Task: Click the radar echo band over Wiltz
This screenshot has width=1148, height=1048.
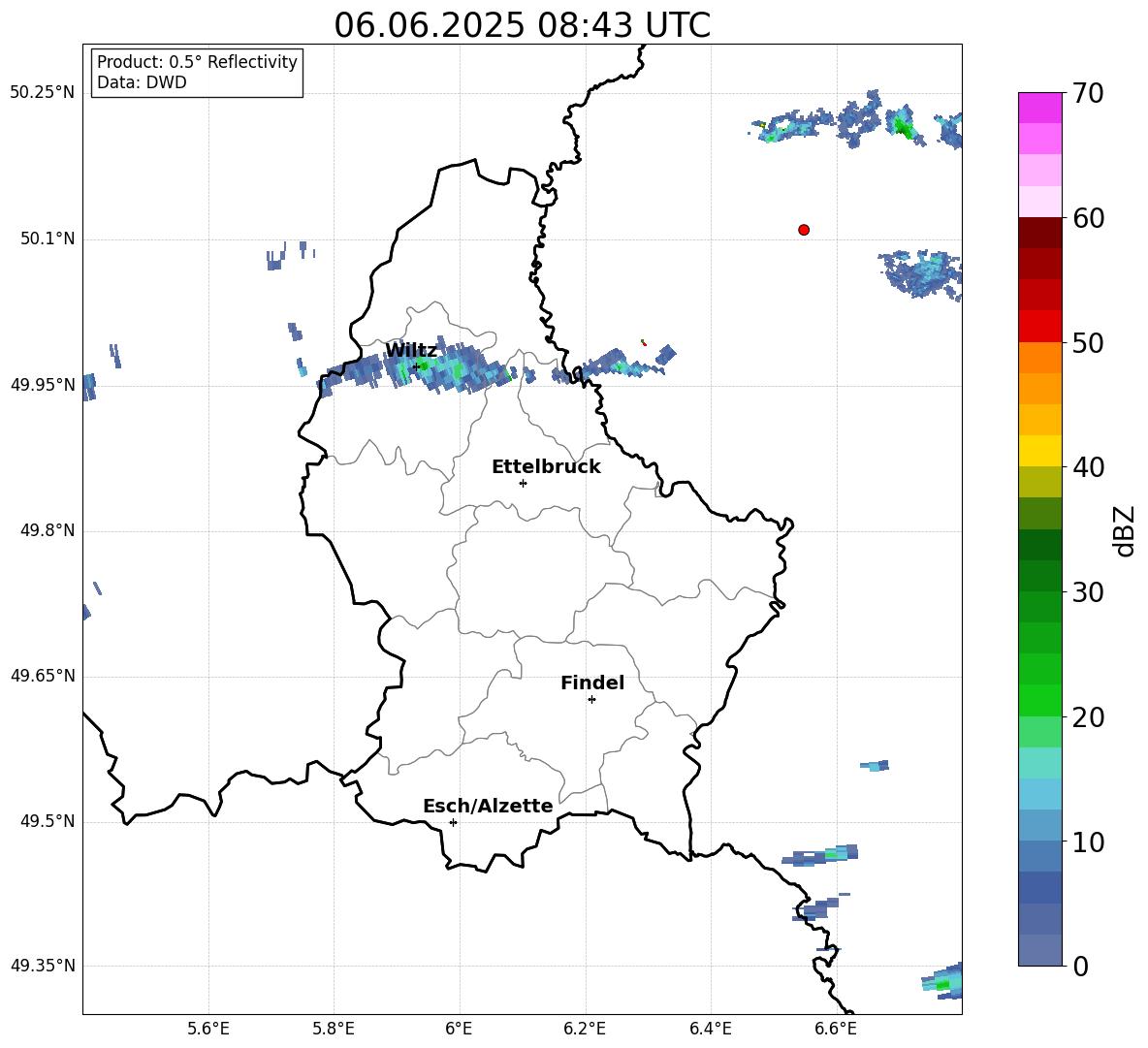Action: [416, 369]
